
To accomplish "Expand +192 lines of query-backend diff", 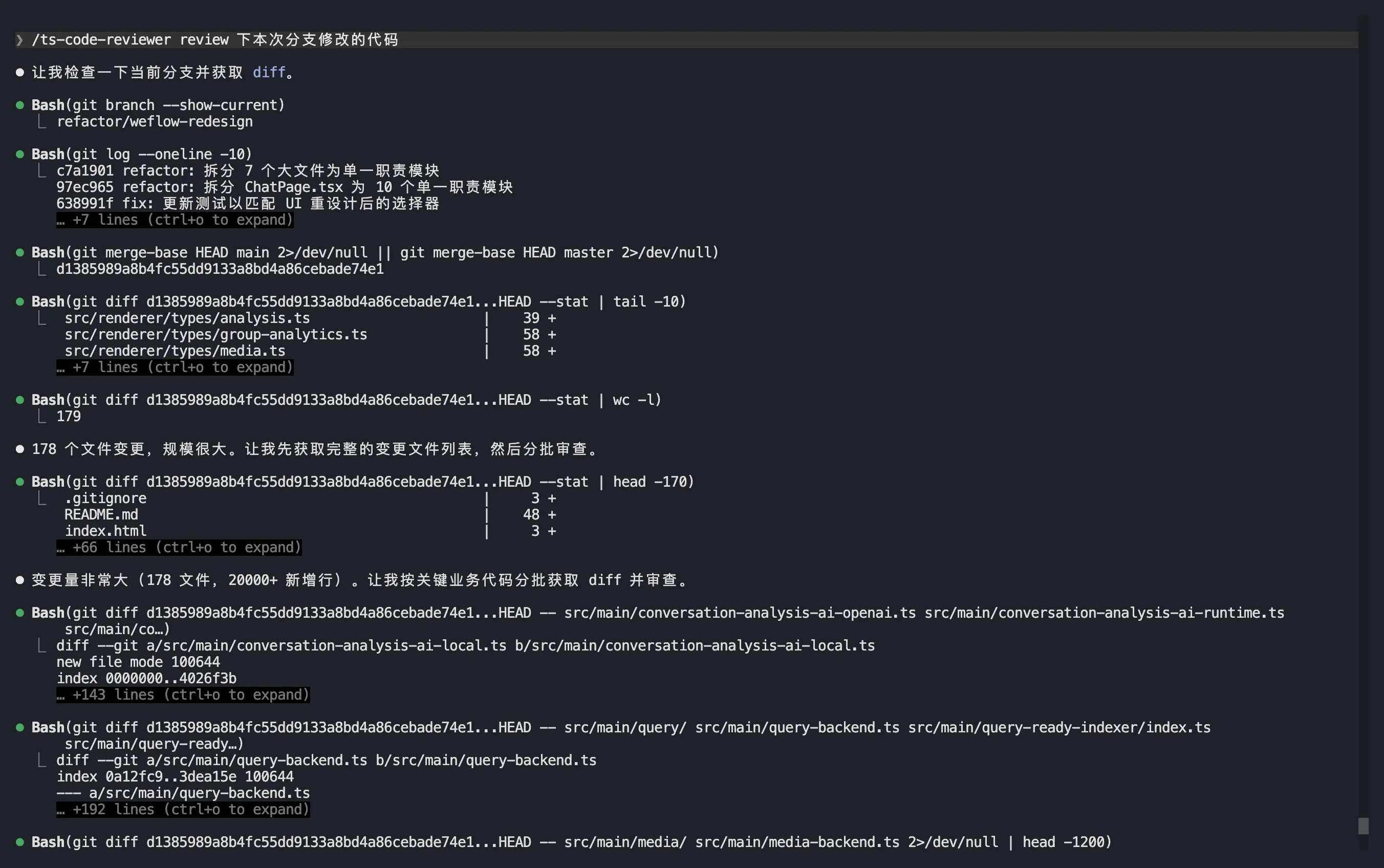I will [x=183, y=810].
